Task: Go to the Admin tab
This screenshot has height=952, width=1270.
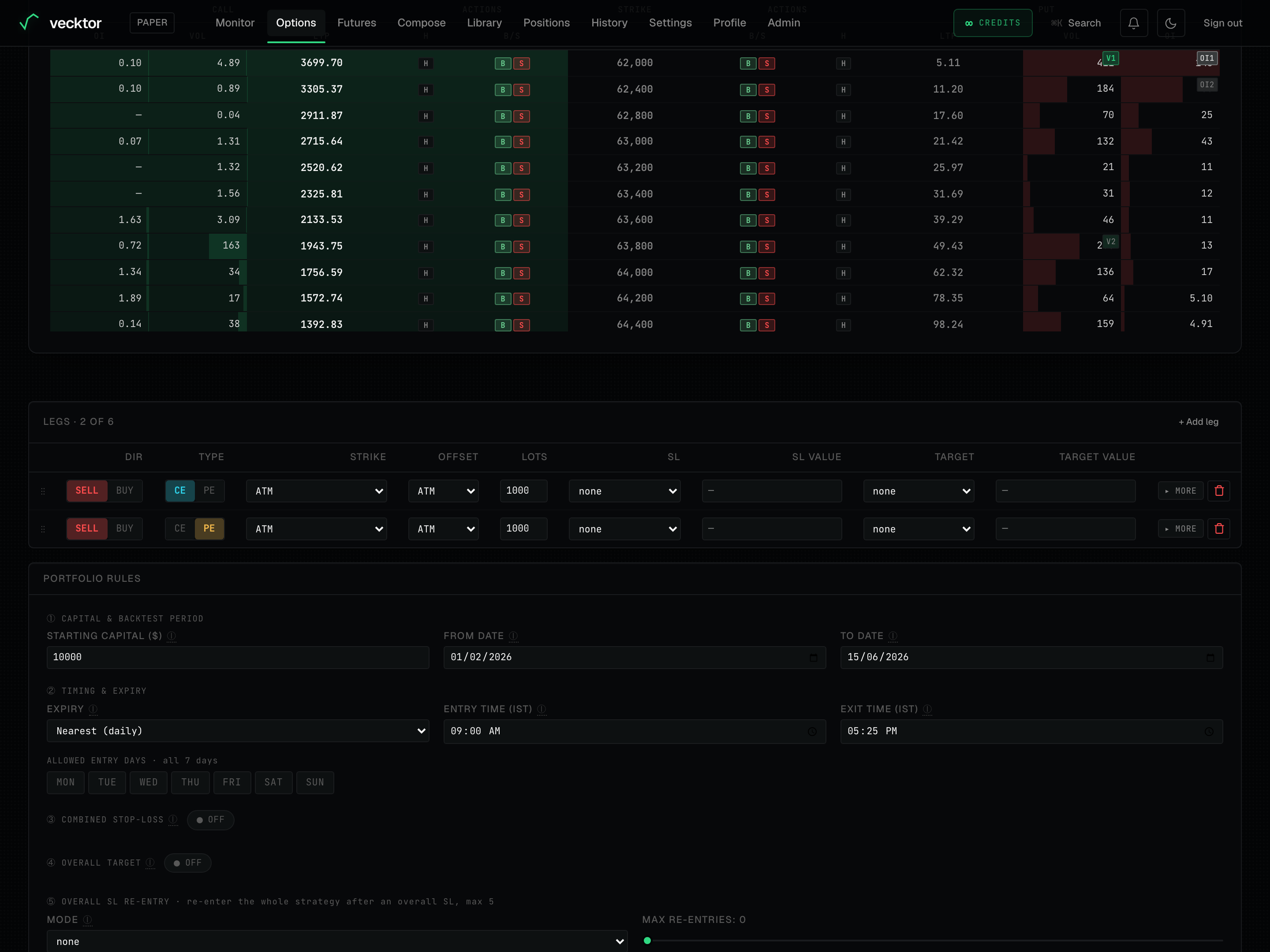Action: [x=784, y=23]
